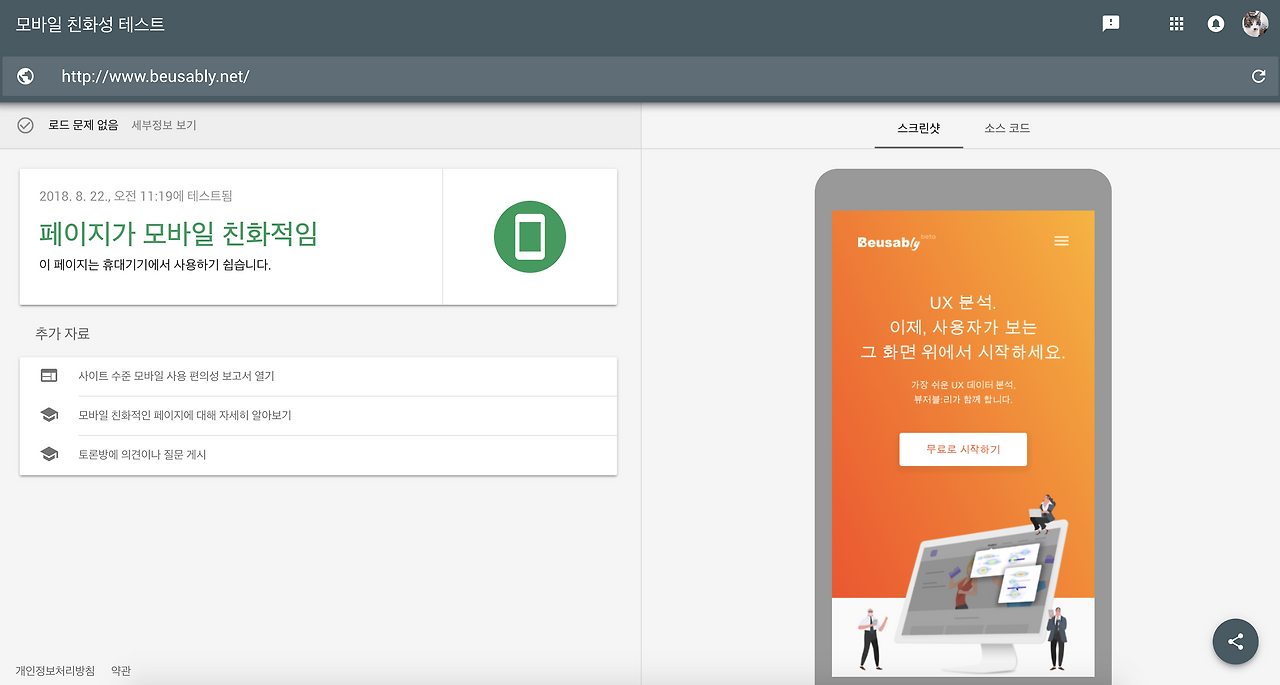
Task: Select the 스크린샷 tab
Action: click(918, 128)
